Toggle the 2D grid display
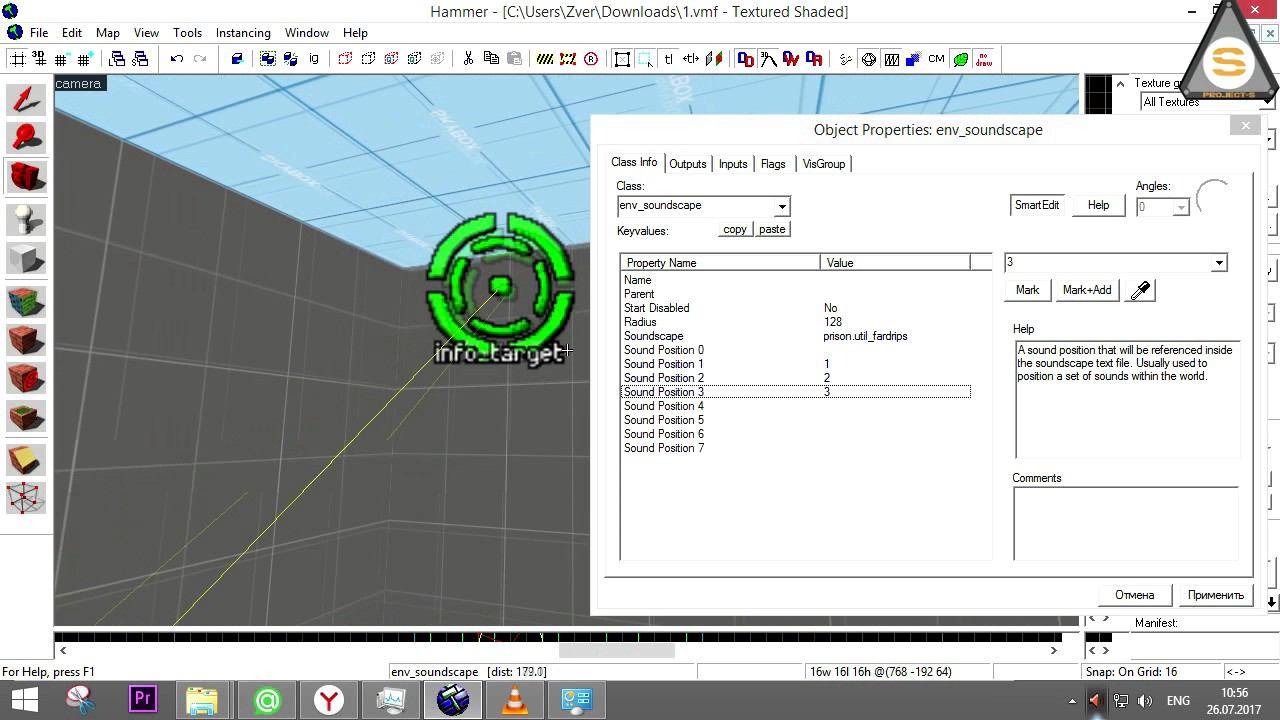 (x=18, y=59)
